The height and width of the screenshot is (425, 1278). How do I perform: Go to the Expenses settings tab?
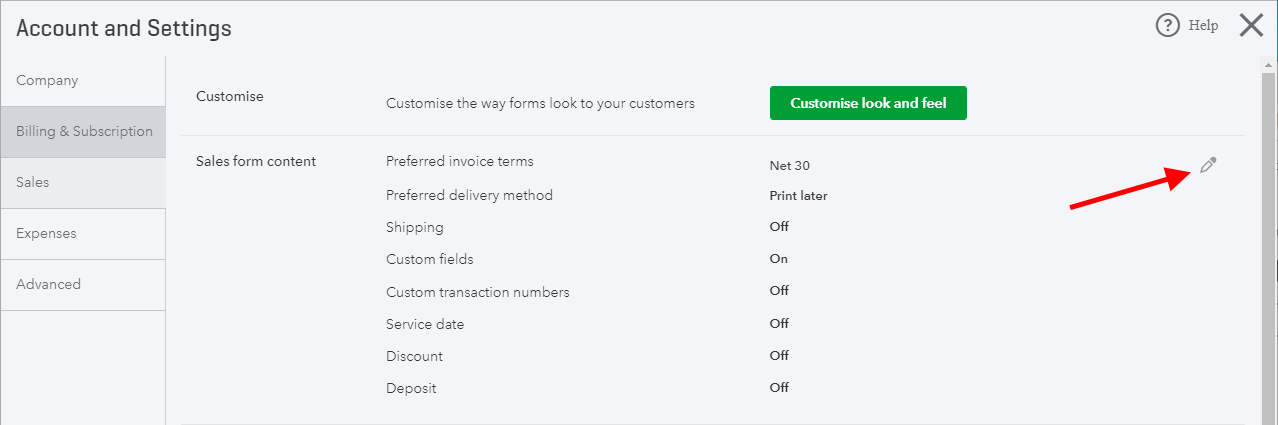[x=83, y=234]
